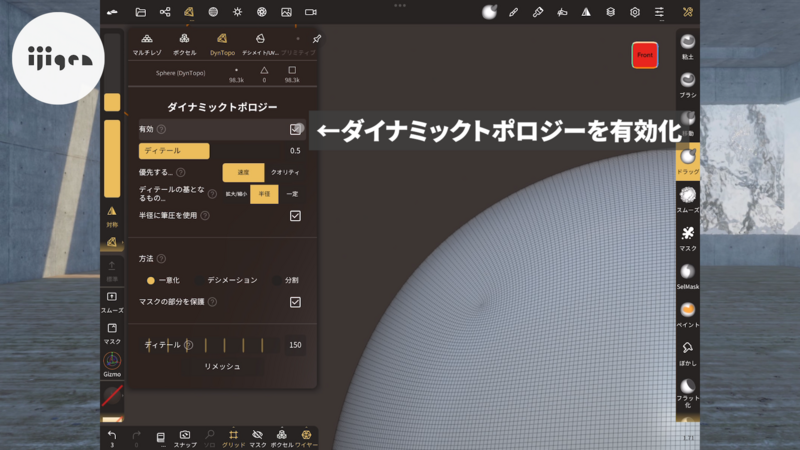Toggle マスク visibility in bottom bar
This screenshot has width=800, height=450.
coord(258,438)
